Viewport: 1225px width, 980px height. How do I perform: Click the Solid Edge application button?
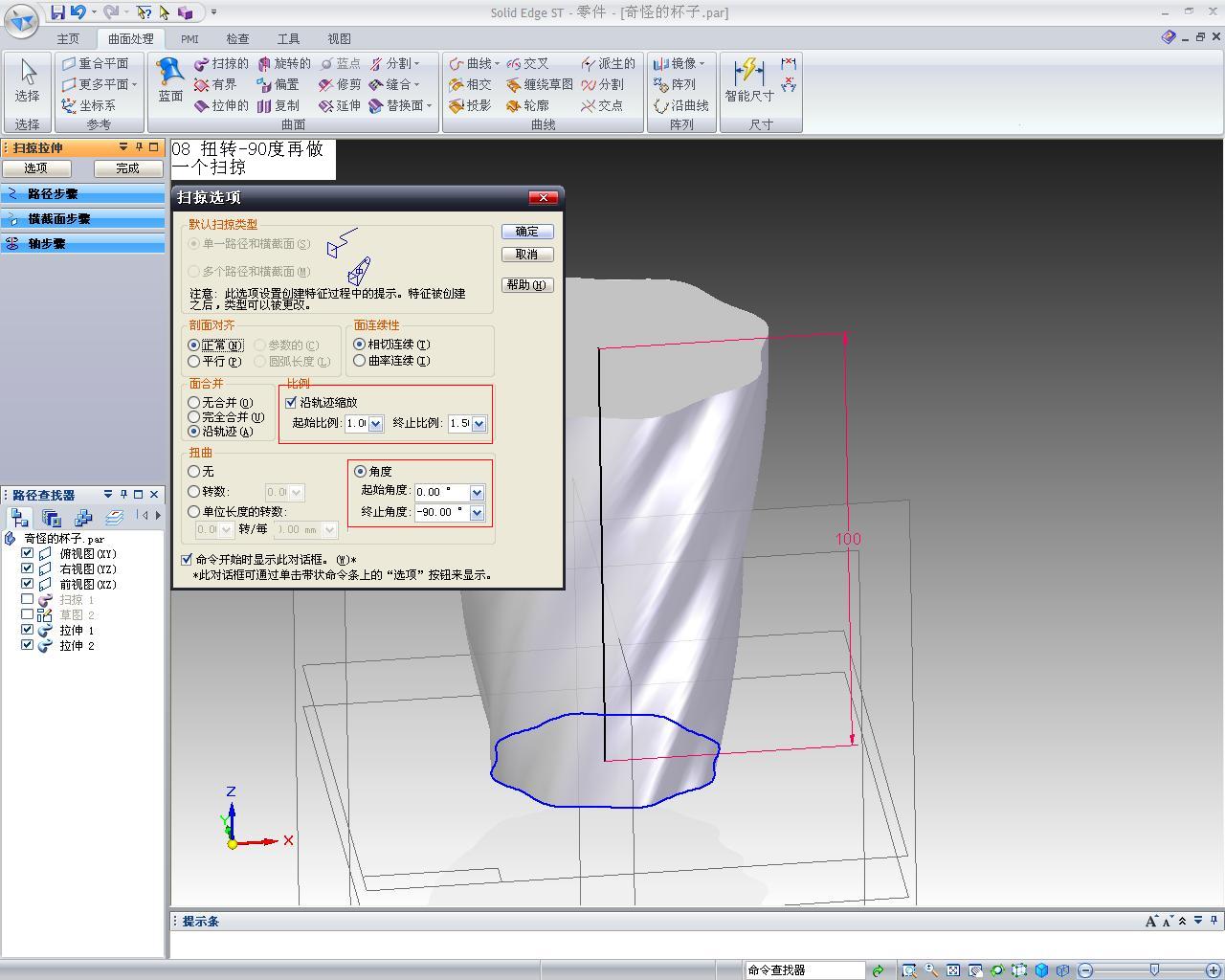(x=21, y=19)
